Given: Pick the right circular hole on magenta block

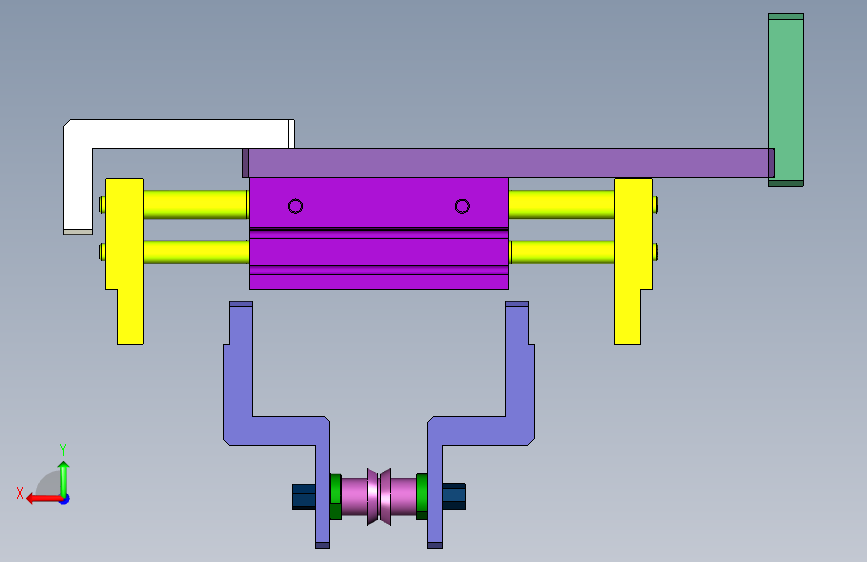Looking at the screenshot, I should pyautogui.click(x=462, y=206).
